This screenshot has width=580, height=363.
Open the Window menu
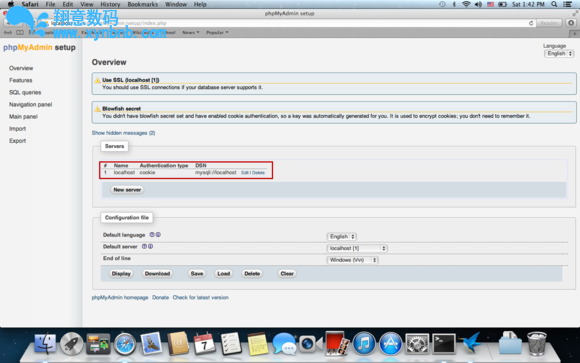[x=176, y=4]
